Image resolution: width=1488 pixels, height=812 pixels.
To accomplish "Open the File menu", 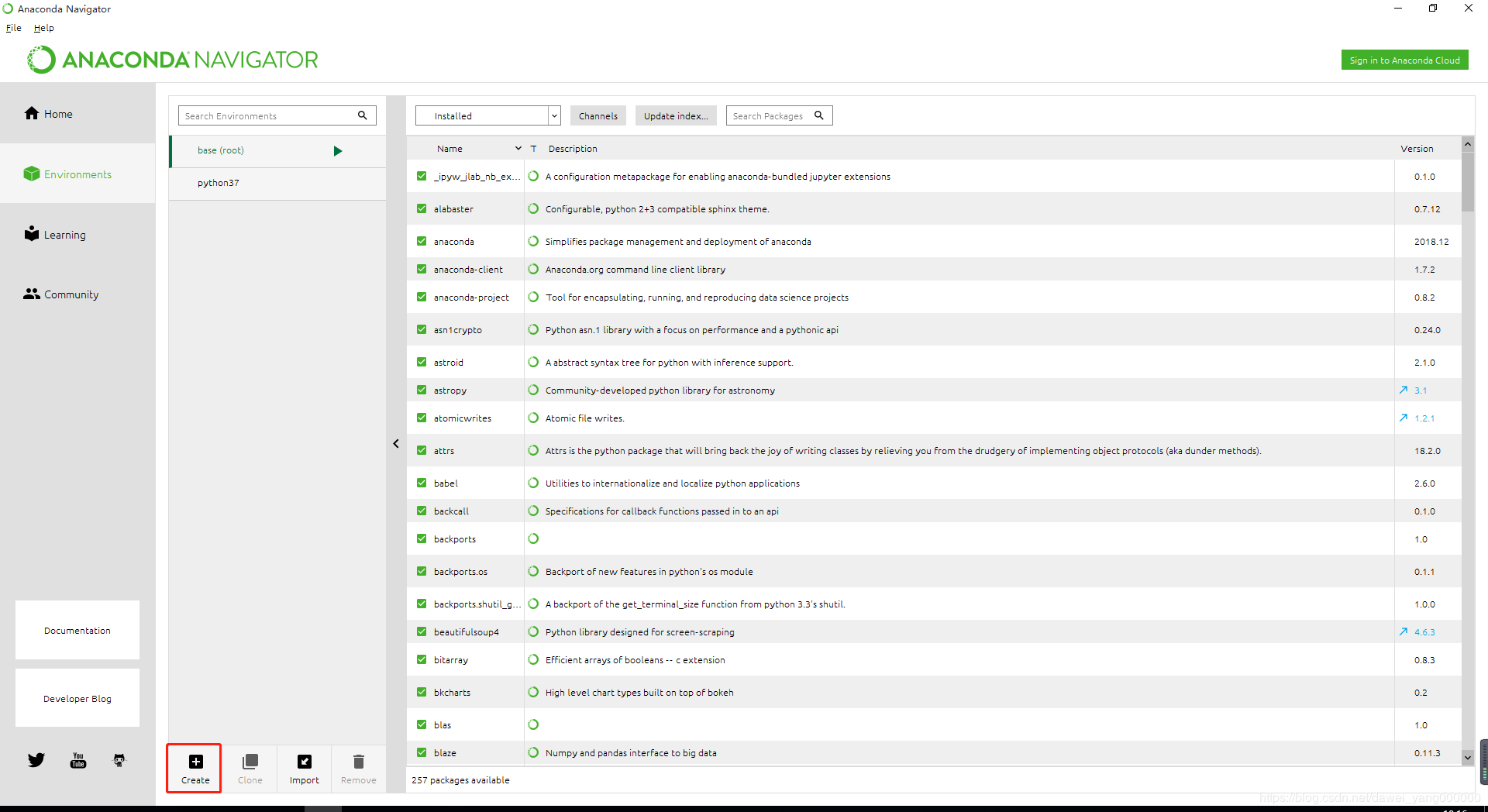I will (x=14, y=28).
